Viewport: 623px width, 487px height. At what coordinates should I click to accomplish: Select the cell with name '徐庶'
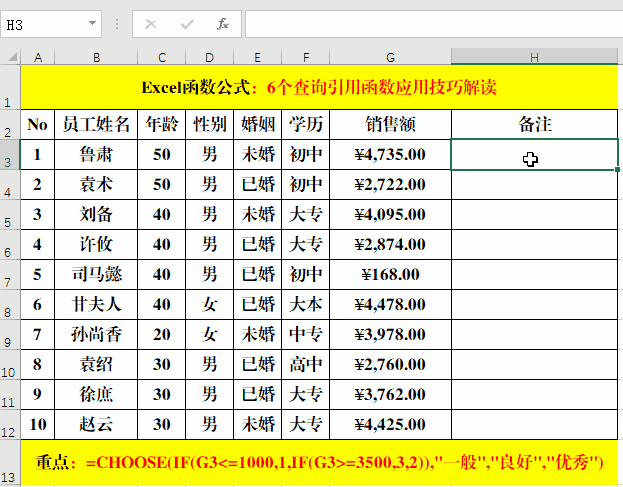[x=96, y=394]
